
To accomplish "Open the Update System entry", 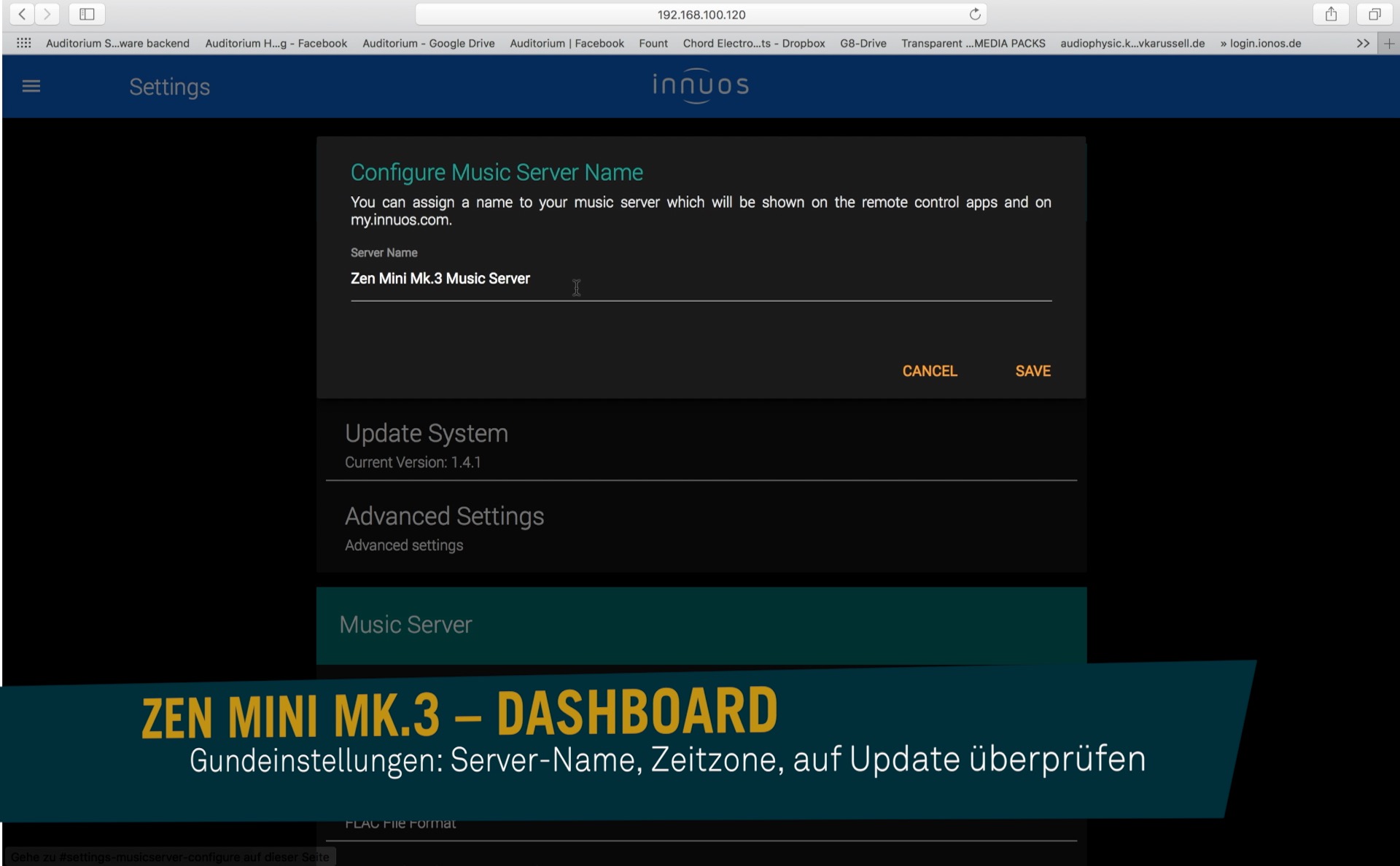I will 701,443.
